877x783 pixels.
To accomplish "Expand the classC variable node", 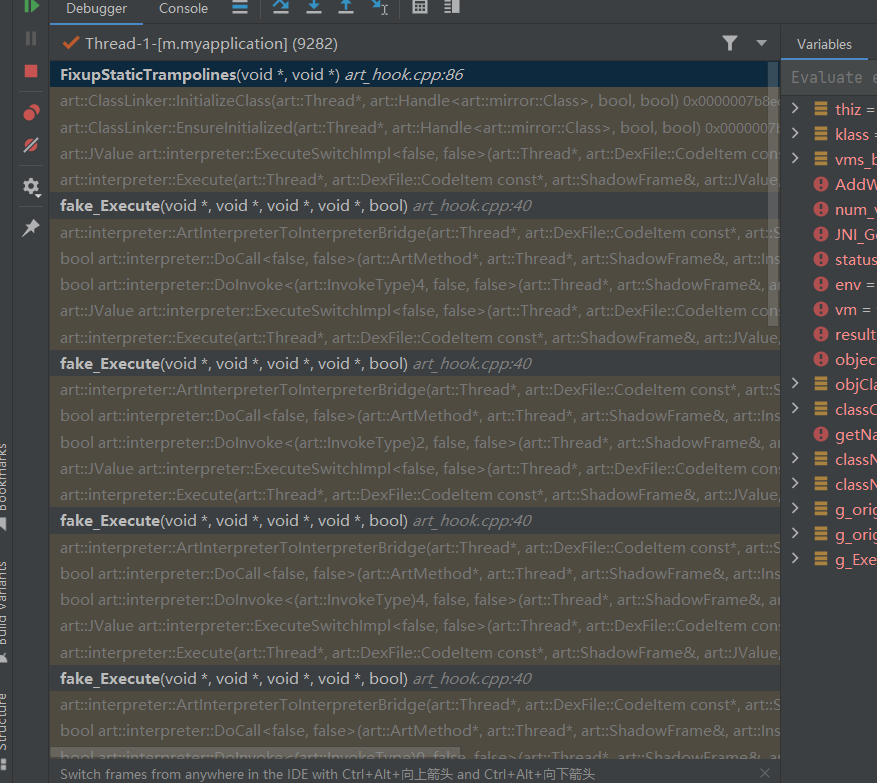I will tap(795, 408).
